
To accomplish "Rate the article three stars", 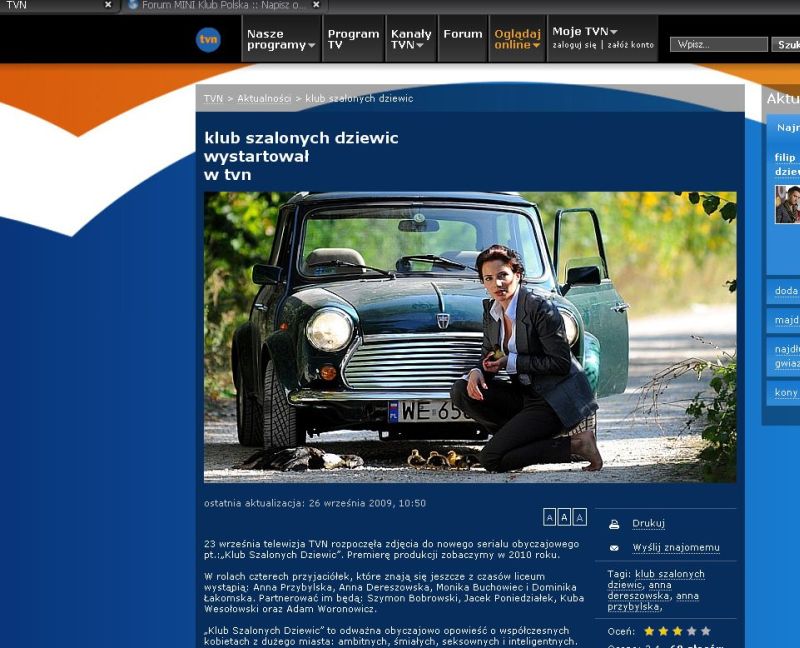I will click(x=678, y=631).
